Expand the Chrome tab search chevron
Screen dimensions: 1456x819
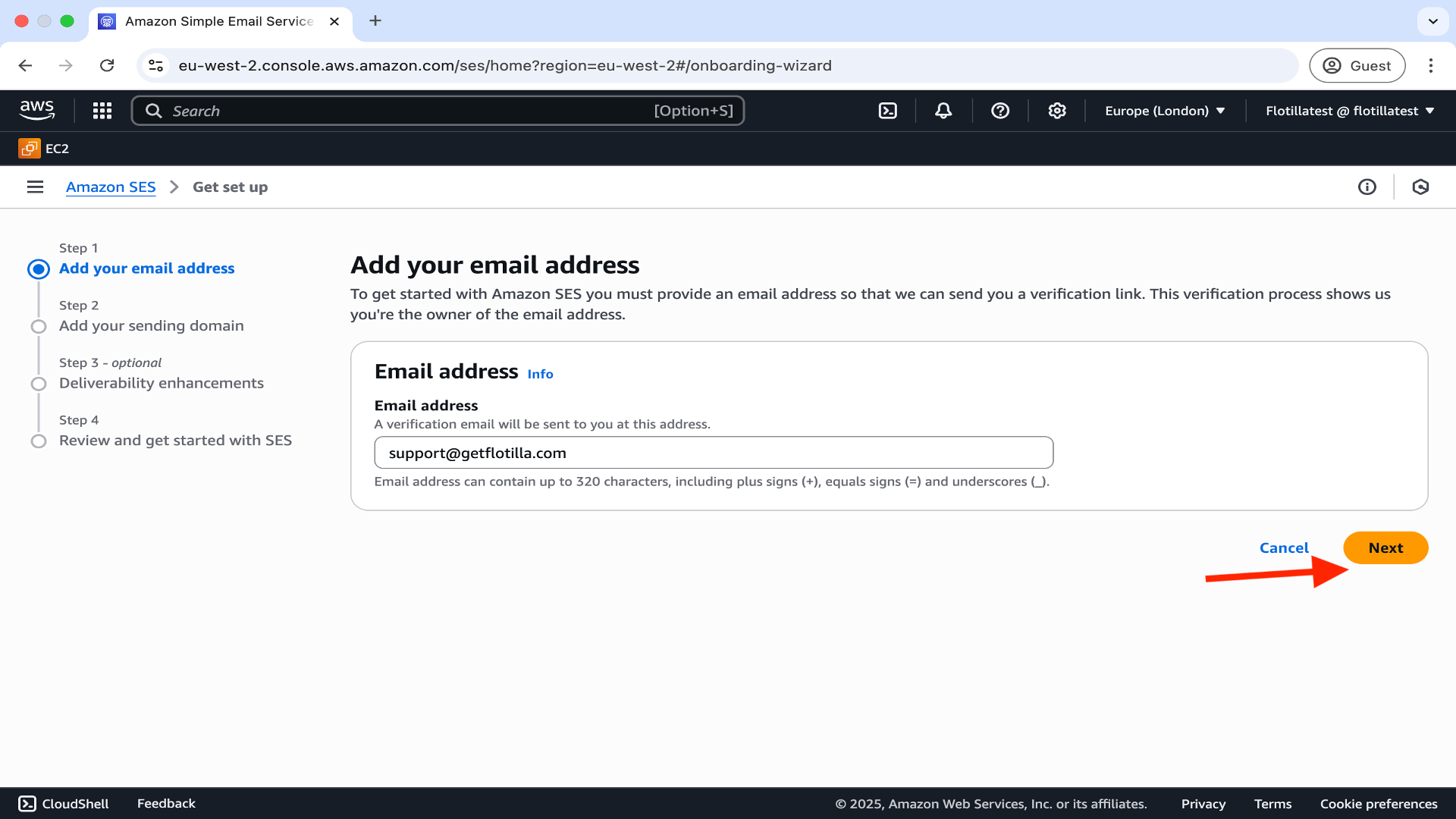coord(1432,21)
